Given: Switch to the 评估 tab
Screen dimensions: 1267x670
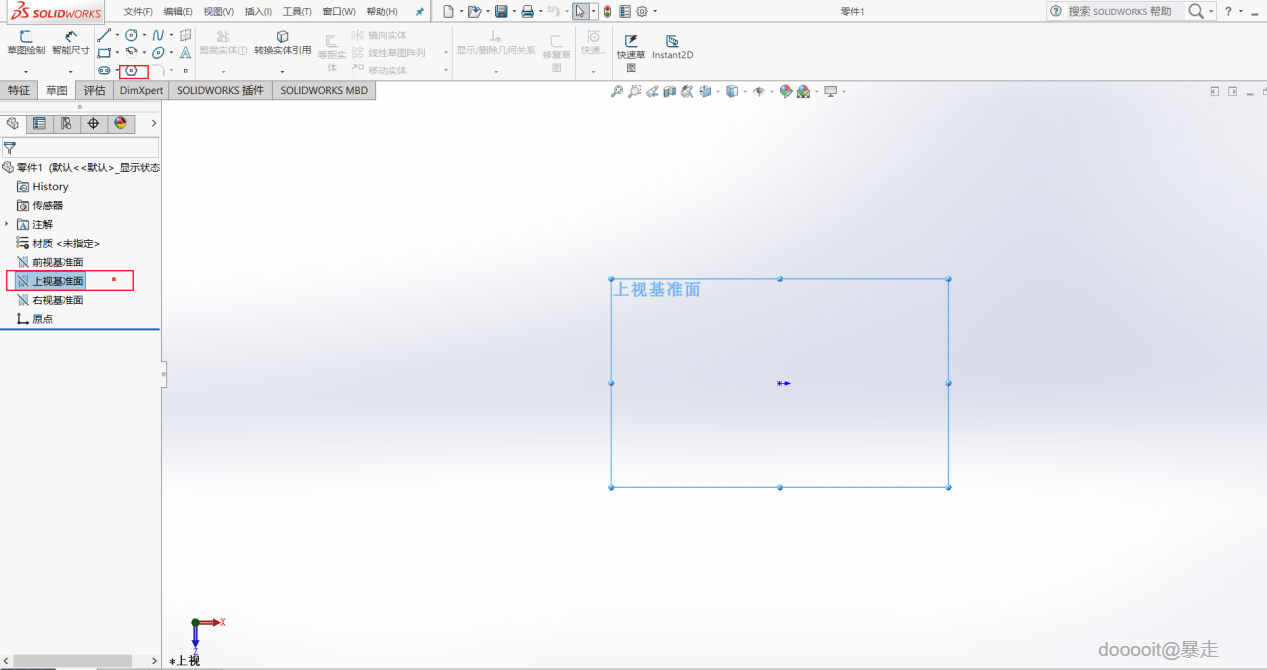Looking at the screenshot, I should point(94,90).
